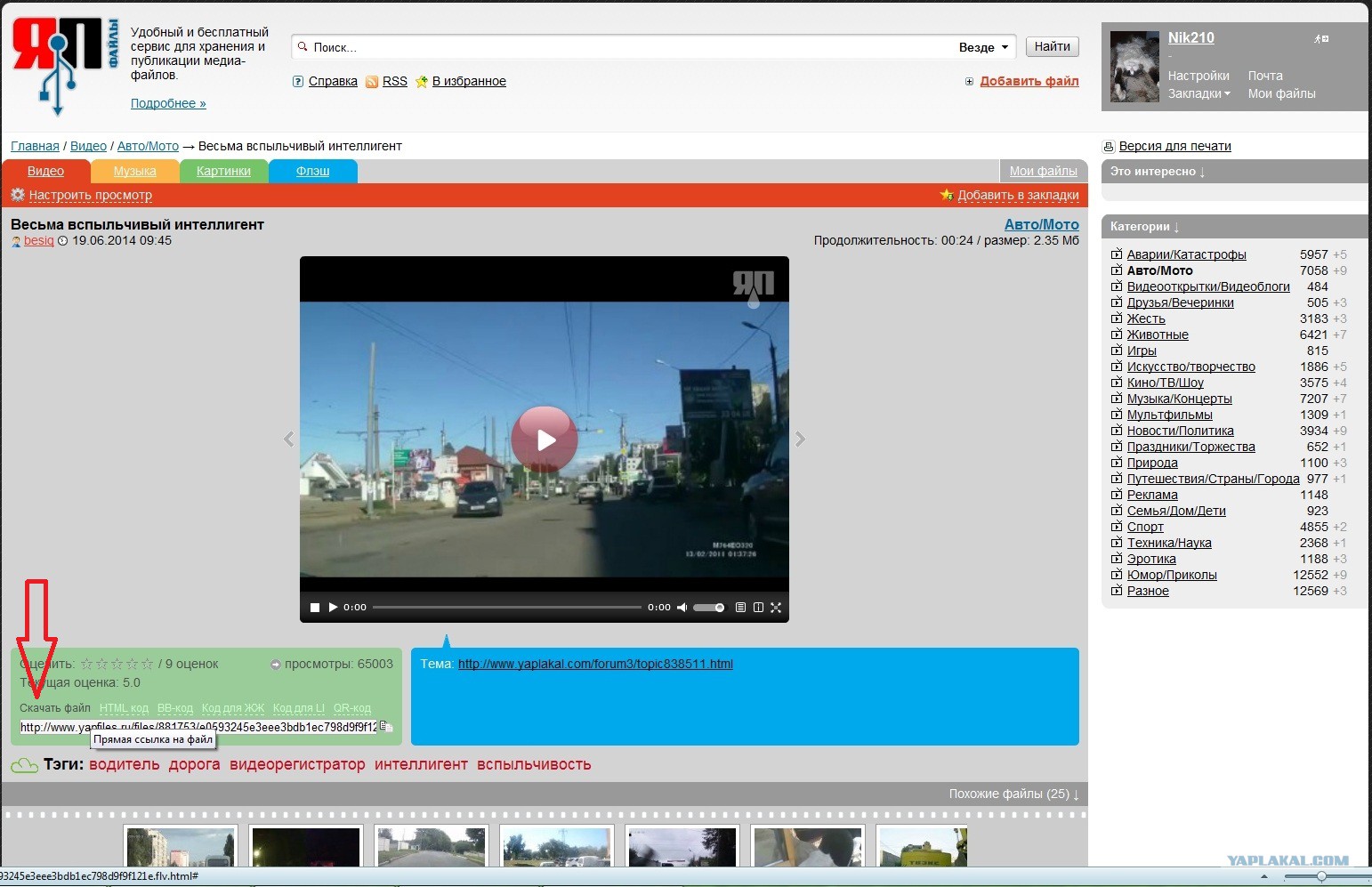Click the Добавить файл link
Image resolution: width=1372 pixels, height=887 pixels.
(x=1029, y=81)
